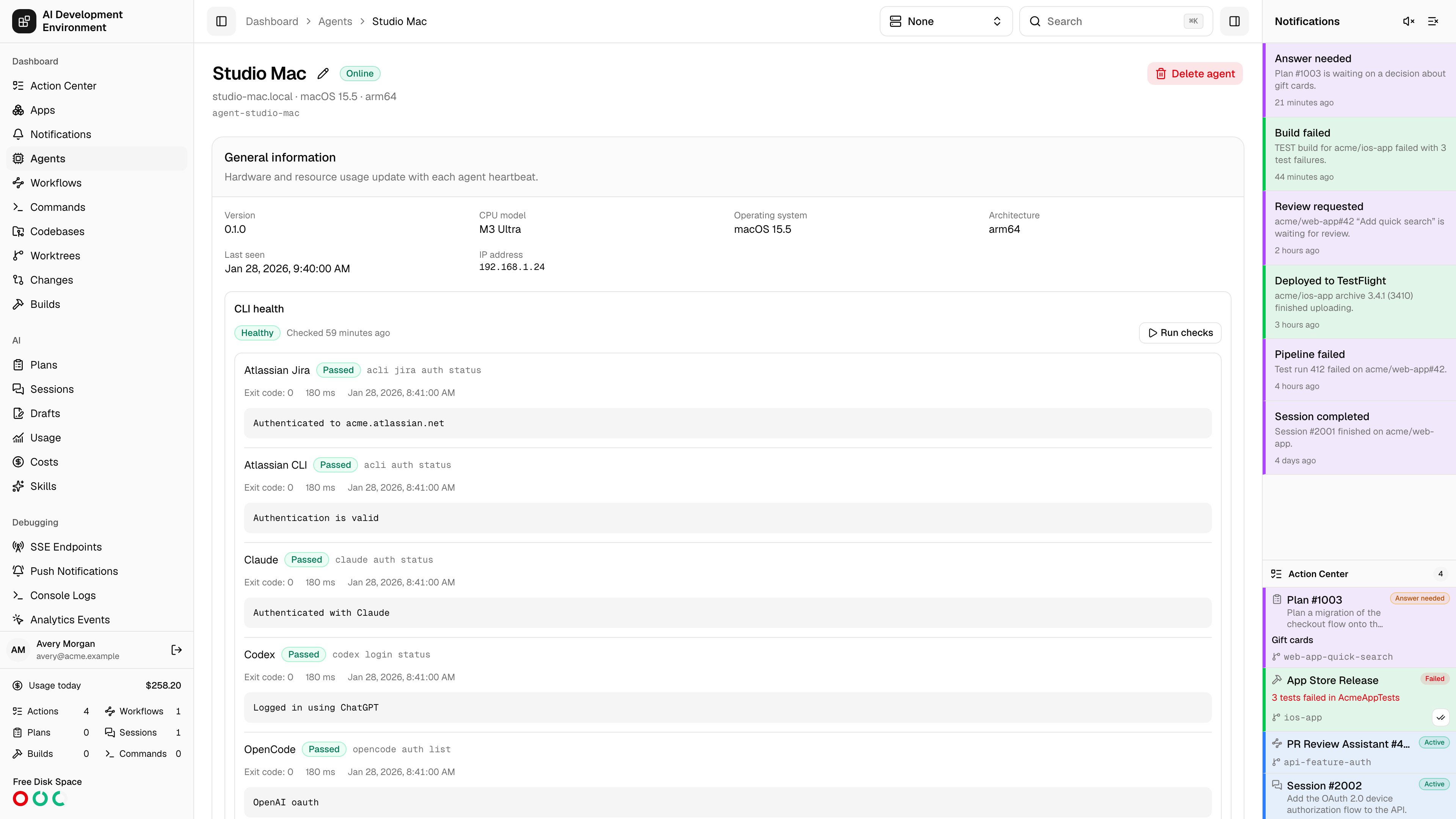Click the clear notifications list icon

pyautogui.click(x=1433, y=22)
